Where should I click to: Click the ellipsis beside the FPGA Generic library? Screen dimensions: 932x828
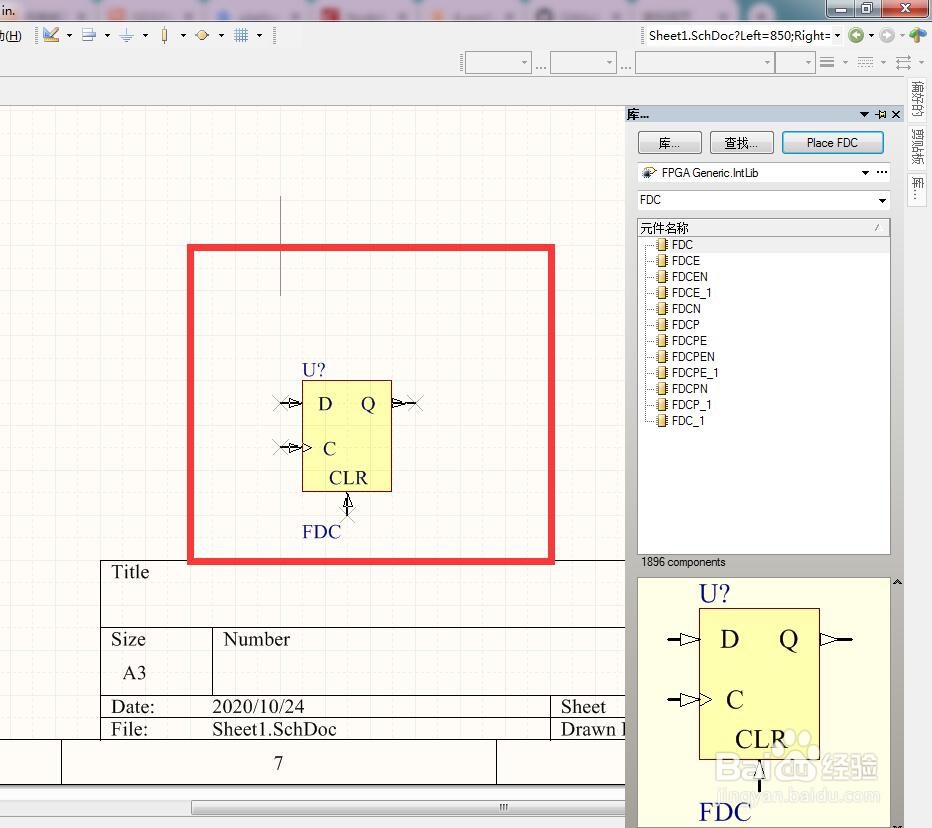click(x=882, y=172)
